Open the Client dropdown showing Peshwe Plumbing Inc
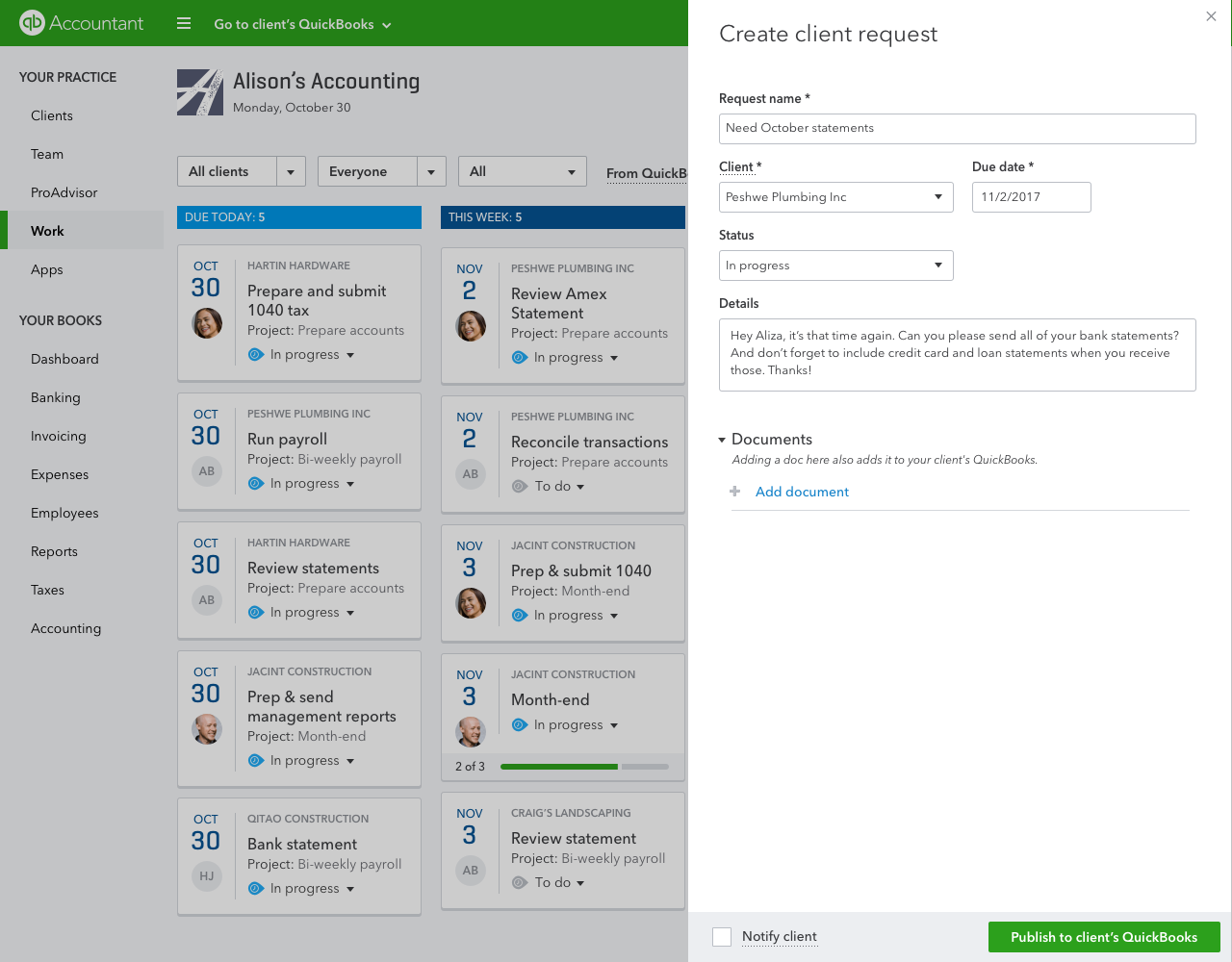The image size is (1232, 962). [x=836, y=197]
